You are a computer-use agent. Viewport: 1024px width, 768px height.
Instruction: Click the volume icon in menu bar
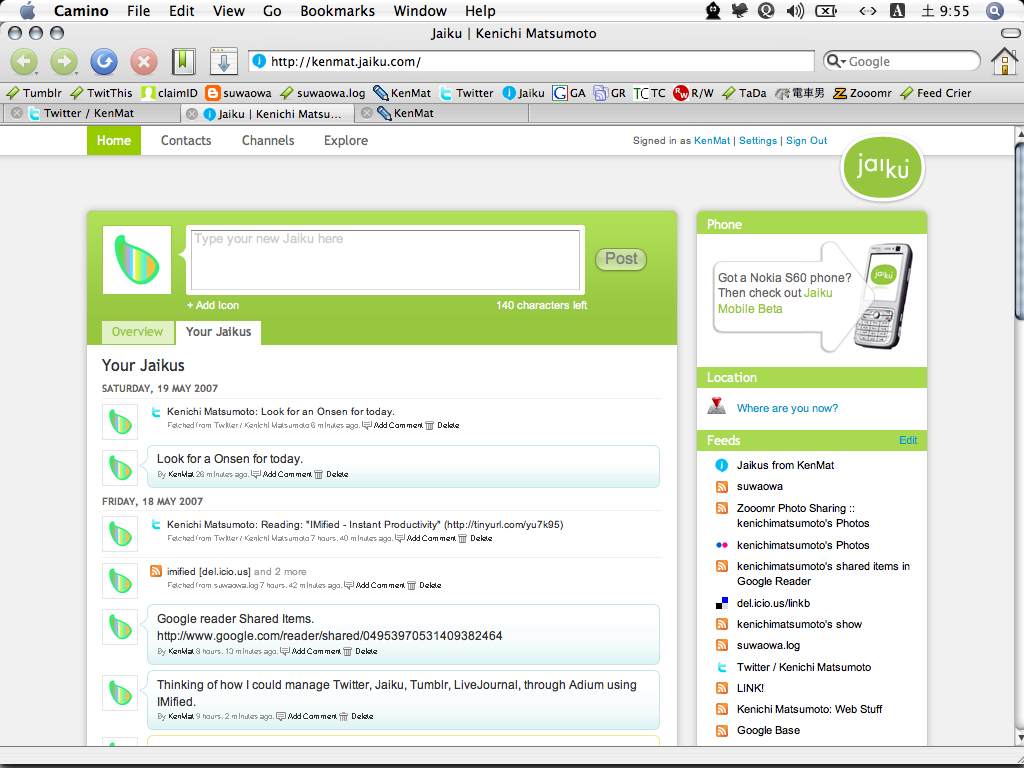795,10
